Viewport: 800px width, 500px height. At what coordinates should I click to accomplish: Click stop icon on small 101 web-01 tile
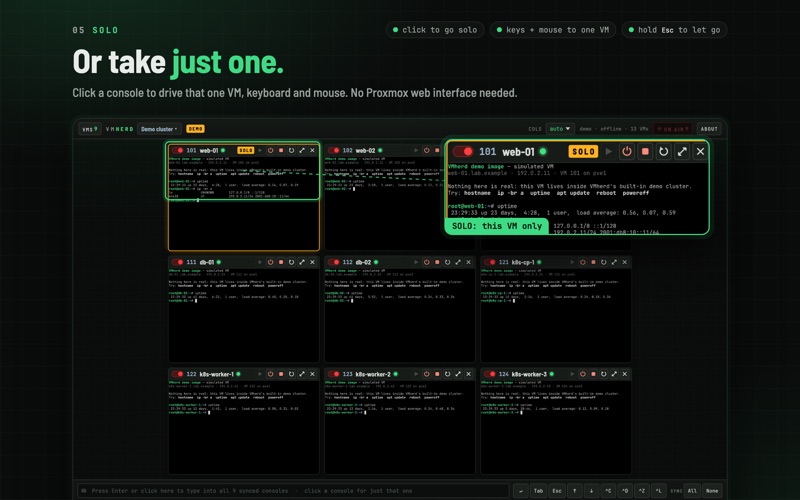coord(281,151)
